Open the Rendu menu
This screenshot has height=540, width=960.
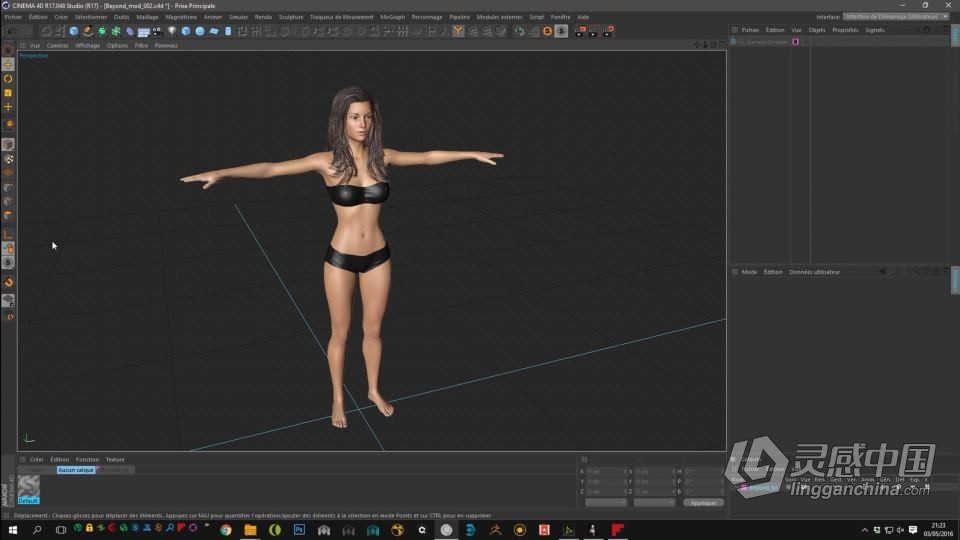pyautogui.click(x=263, y=17)
